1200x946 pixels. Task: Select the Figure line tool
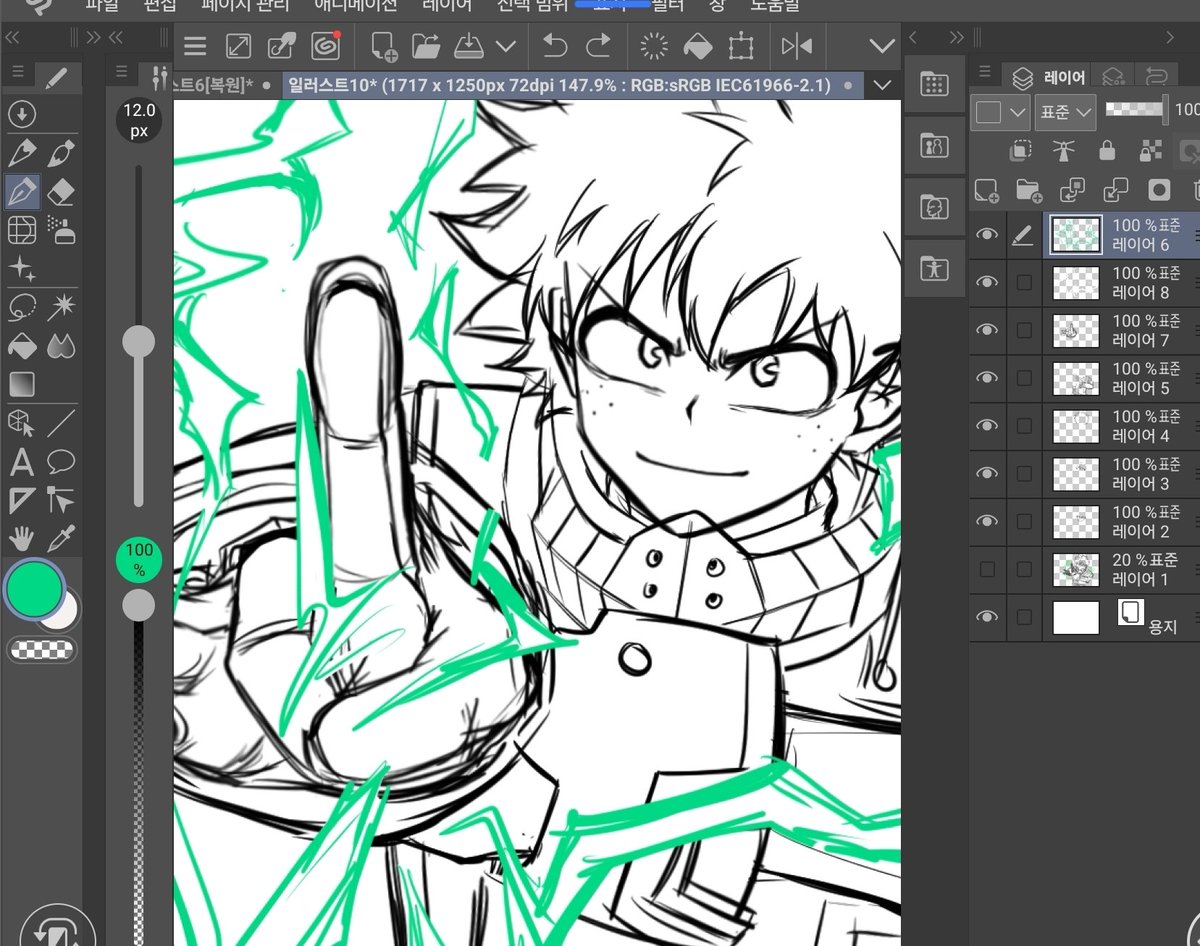tap(62, 423)
